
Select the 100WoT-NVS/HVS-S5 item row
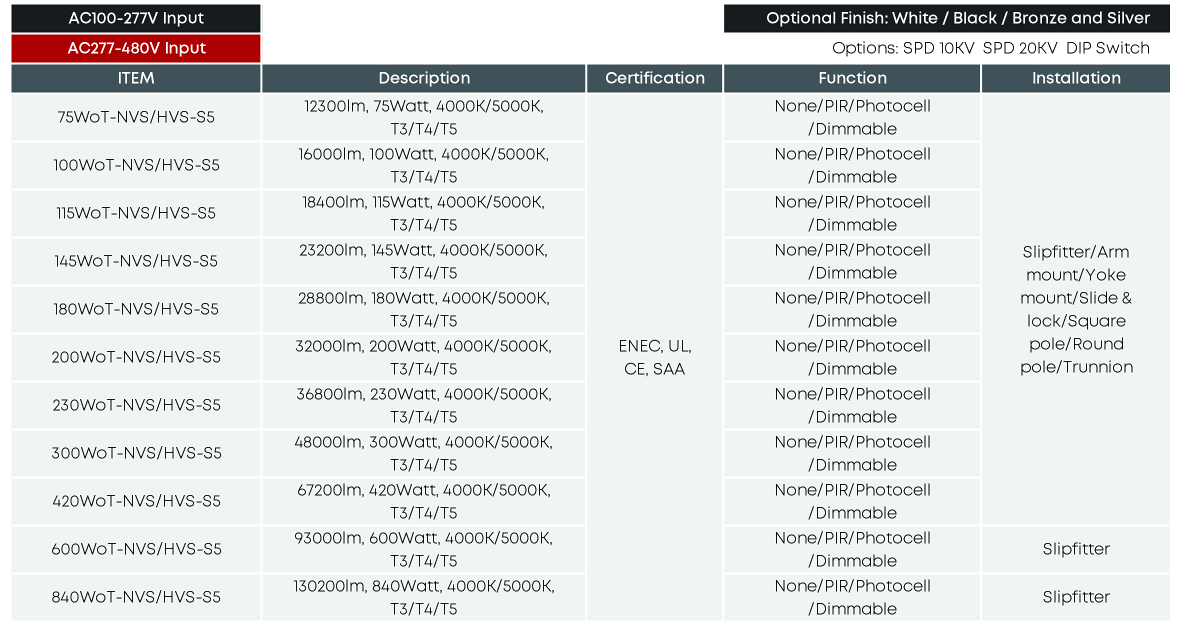pyautogui.click(x=136, y=165)
